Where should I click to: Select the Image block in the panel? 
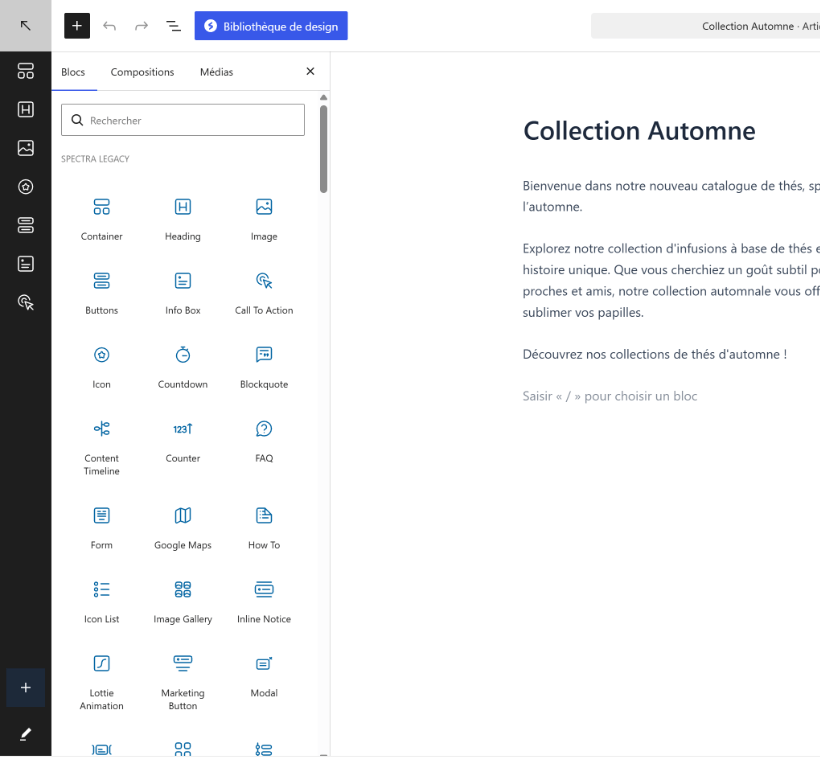(264, 219)
